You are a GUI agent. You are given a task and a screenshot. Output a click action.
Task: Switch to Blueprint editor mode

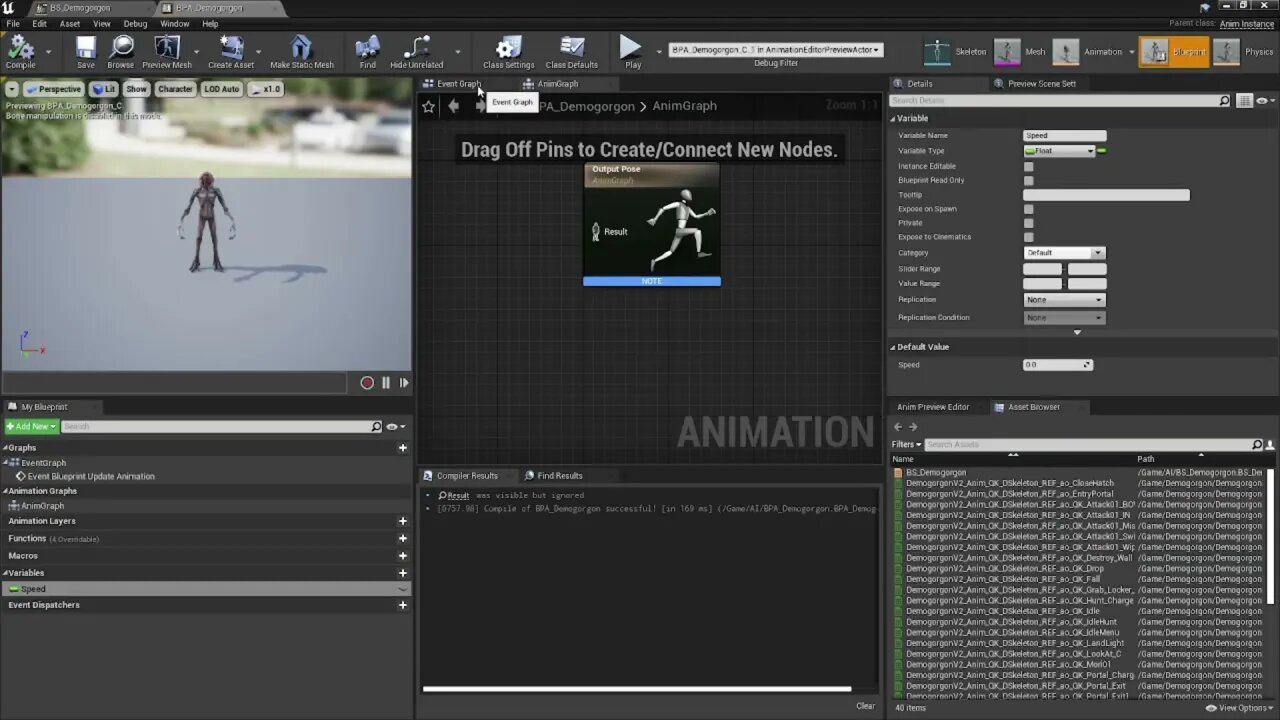coord(1174,52)
